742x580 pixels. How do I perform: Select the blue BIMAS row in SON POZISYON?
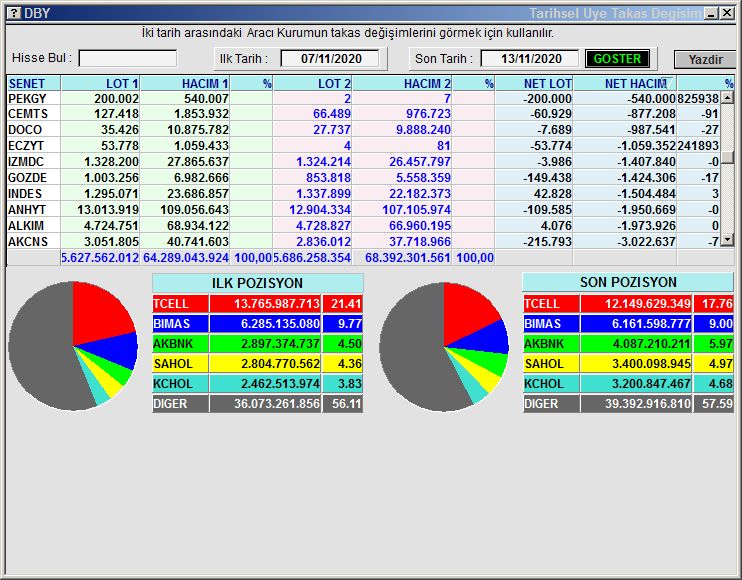(x=628, y=324)
